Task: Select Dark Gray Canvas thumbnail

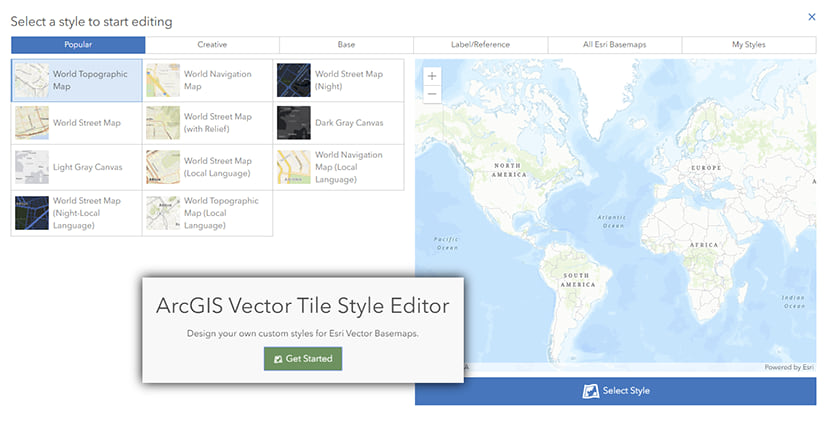Action: [294, 123]
